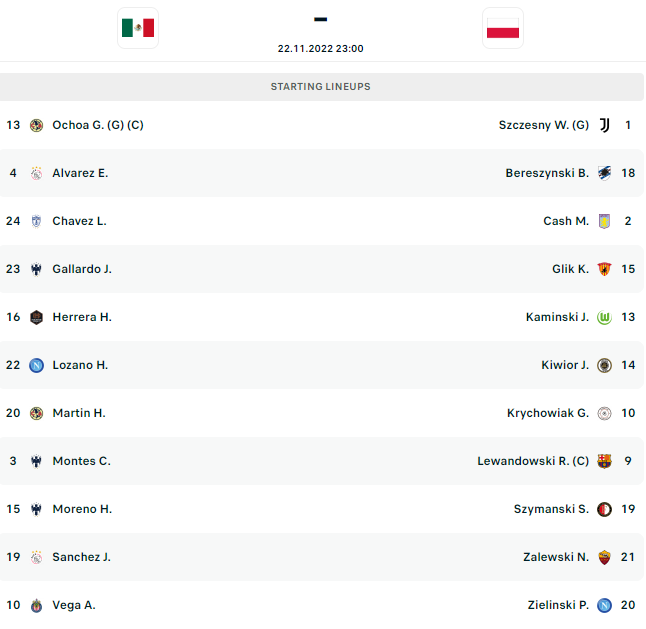Click AS Roma crest next to Zalewski
646x629 pixels.
click(x=604, y=557)
